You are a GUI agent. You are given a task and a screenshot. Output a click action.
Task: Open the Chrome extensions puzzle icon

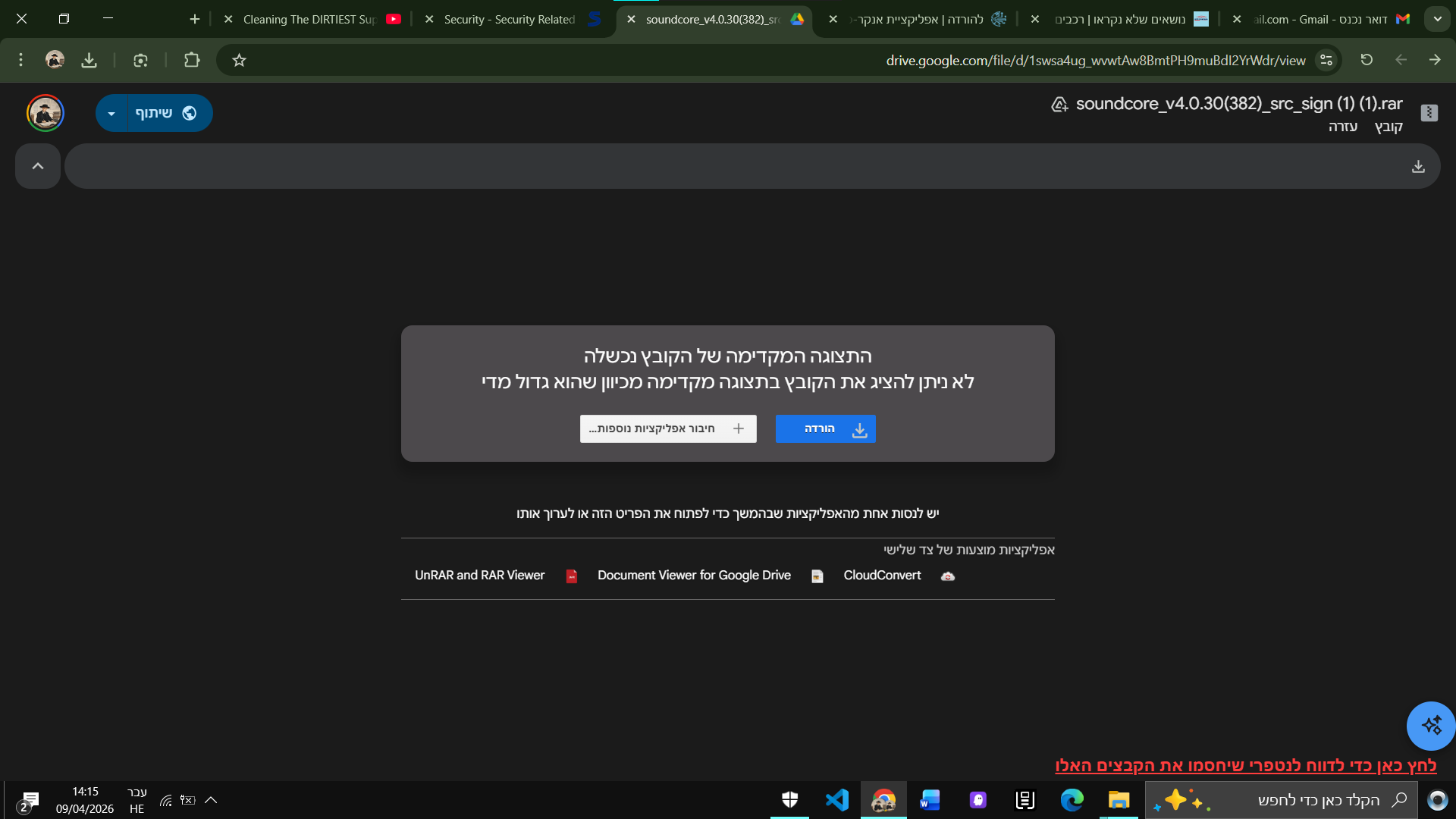pos(192,60)
